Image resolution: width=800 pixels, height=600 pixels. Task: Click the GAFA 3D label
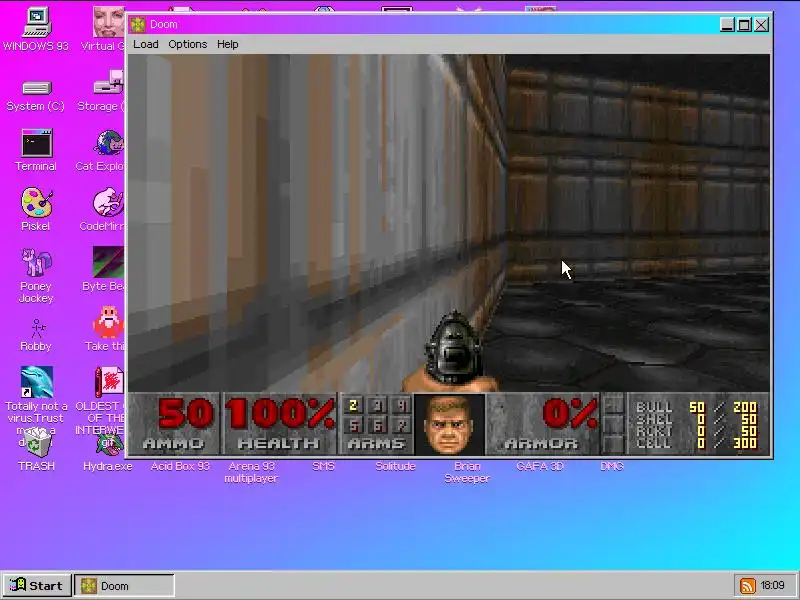(x=539, y=466)
